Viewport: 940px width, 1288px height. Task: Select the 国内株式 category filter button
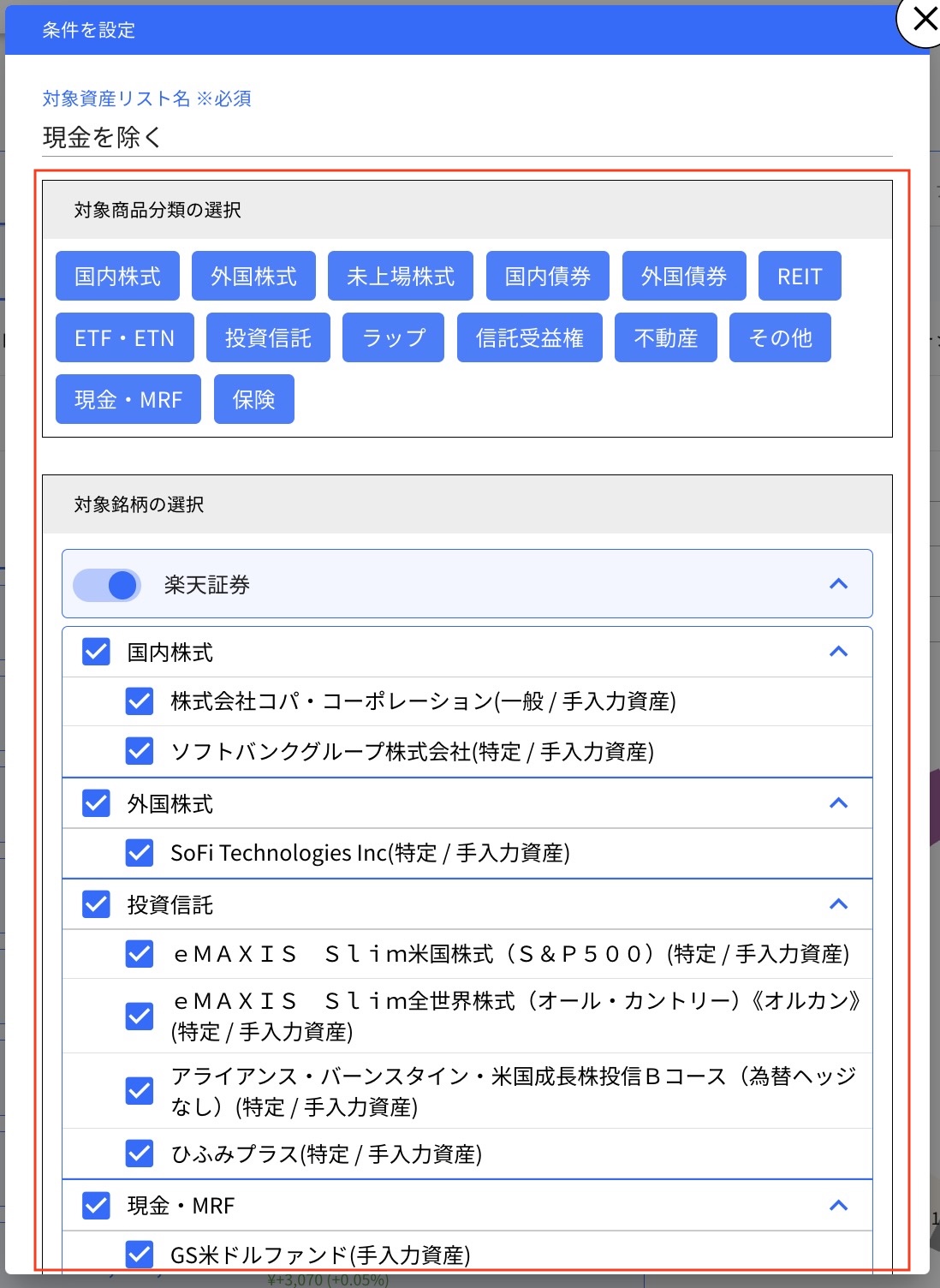point(116,276)
